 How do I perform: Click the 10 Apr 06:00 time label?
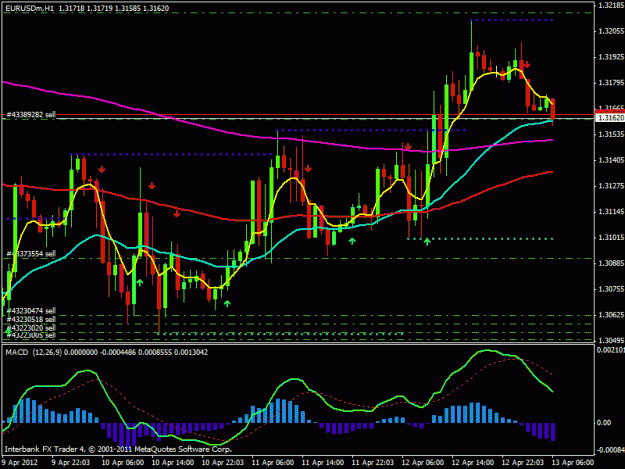122,462
